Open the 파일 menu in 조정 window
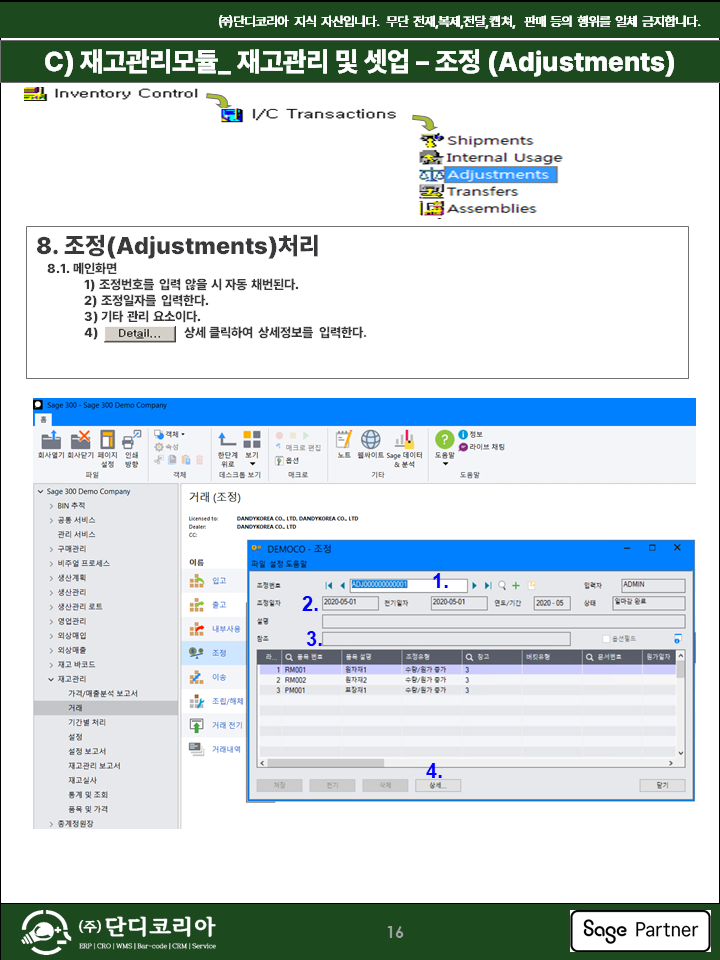720x960 pixels. [257, 564]
